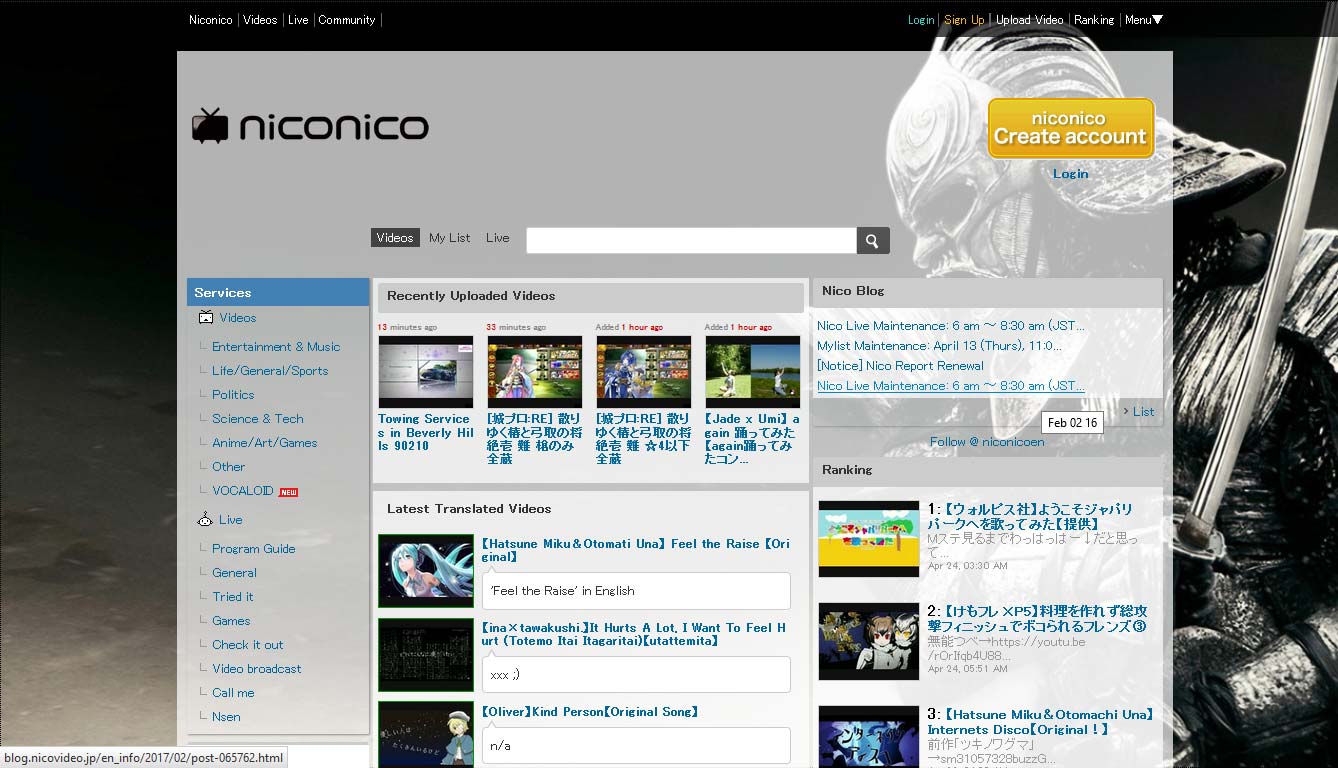
Task: Click Jade x Umi again video title
Action: pyautogui.click(x=752, y=439)
